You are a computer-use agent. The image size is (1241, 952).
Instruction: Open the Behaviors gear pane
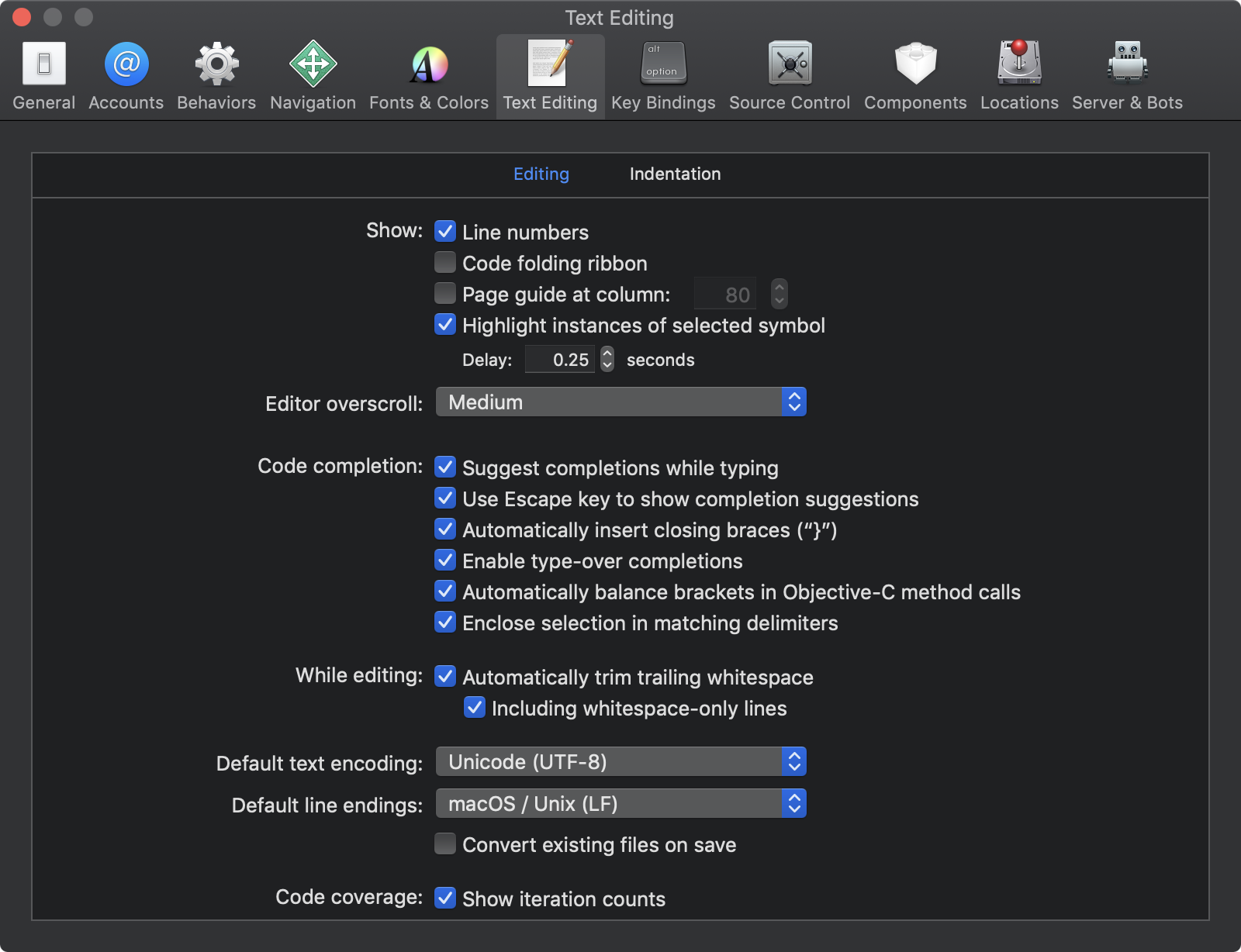coord(216,76)
